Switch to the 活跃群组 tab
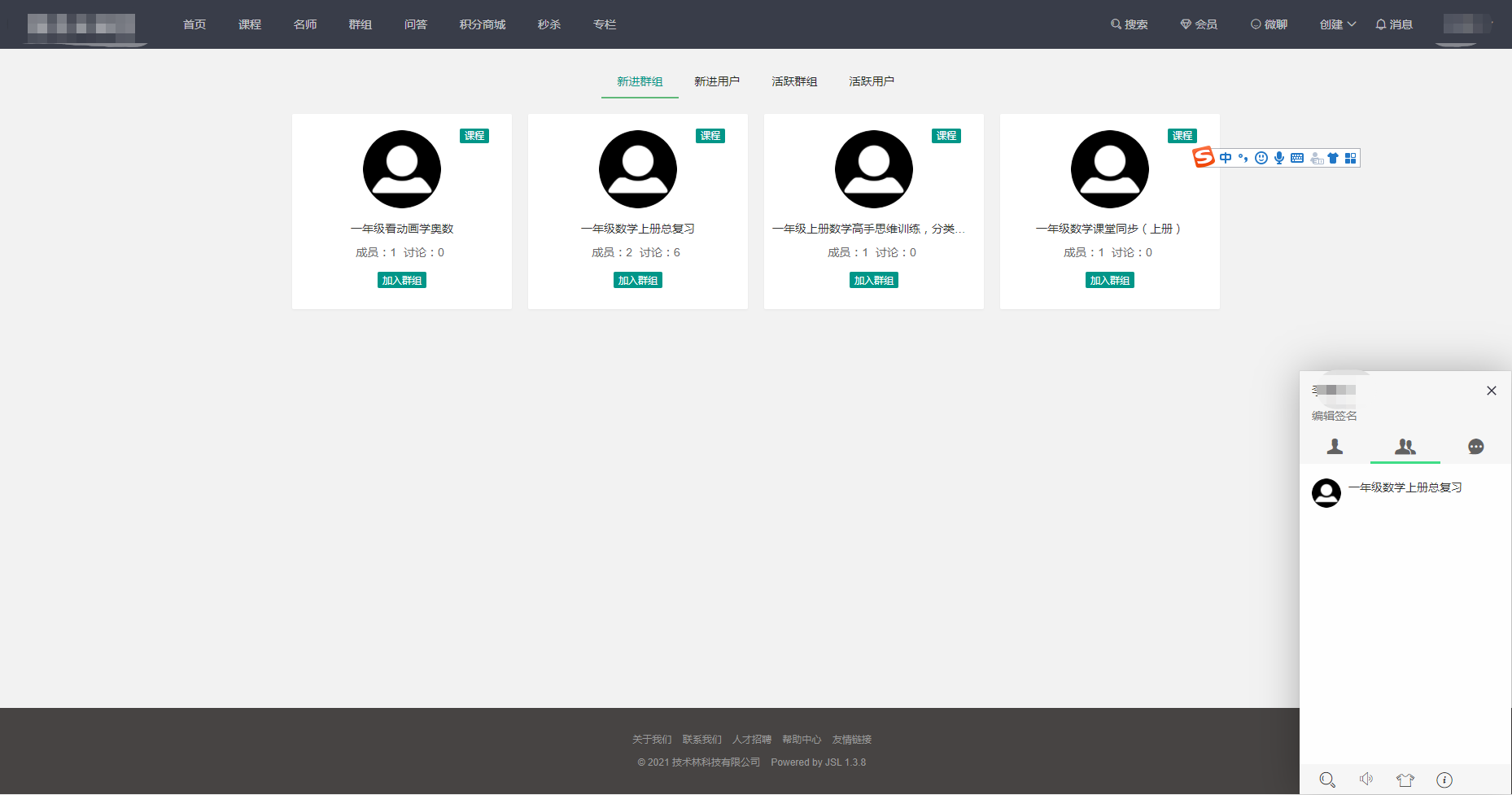 [x=794, y=81]
